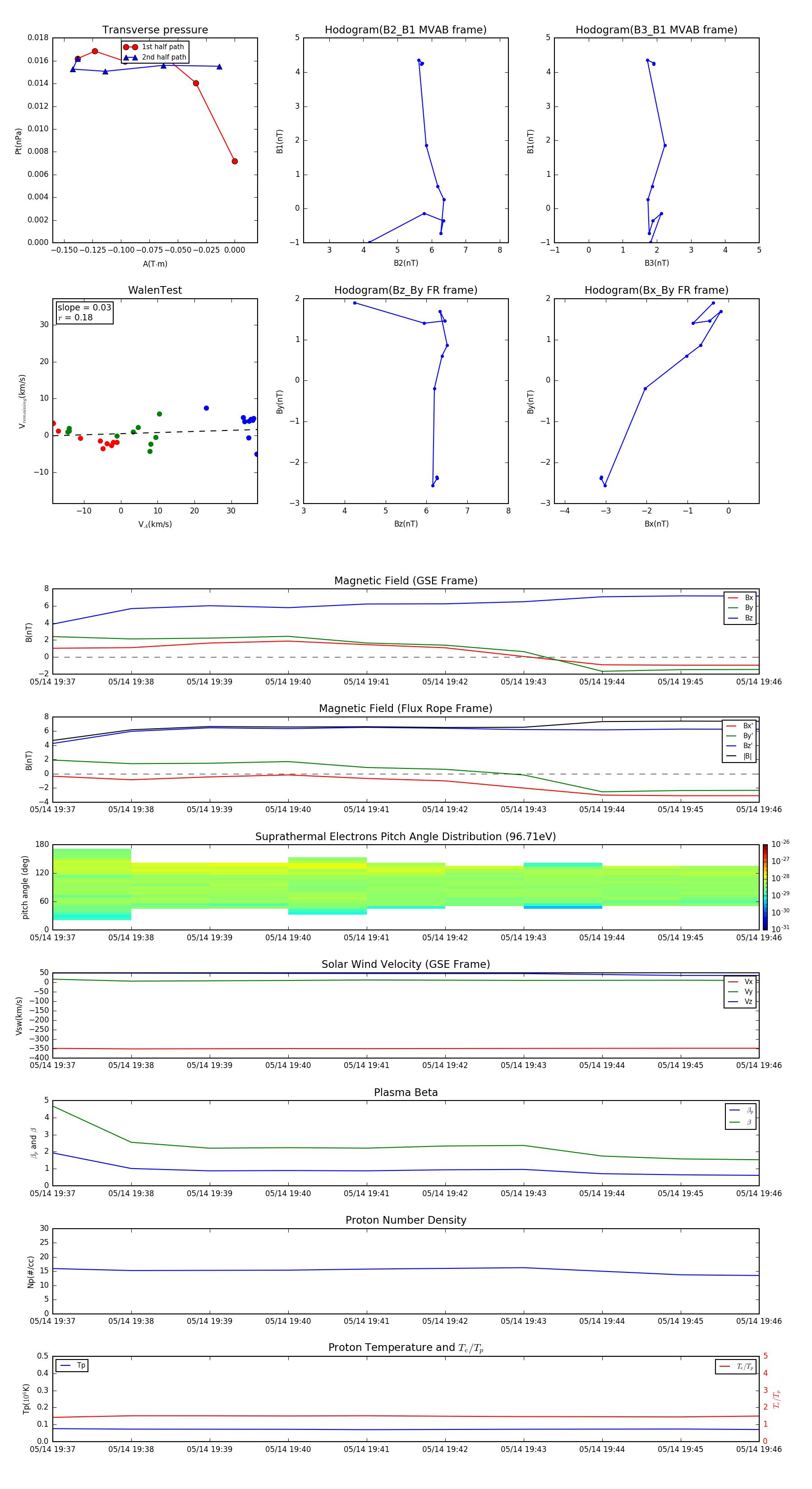Click the "βp and β" y-axis label
Screen dimensions: 812x1489
tap(33, 1143)
